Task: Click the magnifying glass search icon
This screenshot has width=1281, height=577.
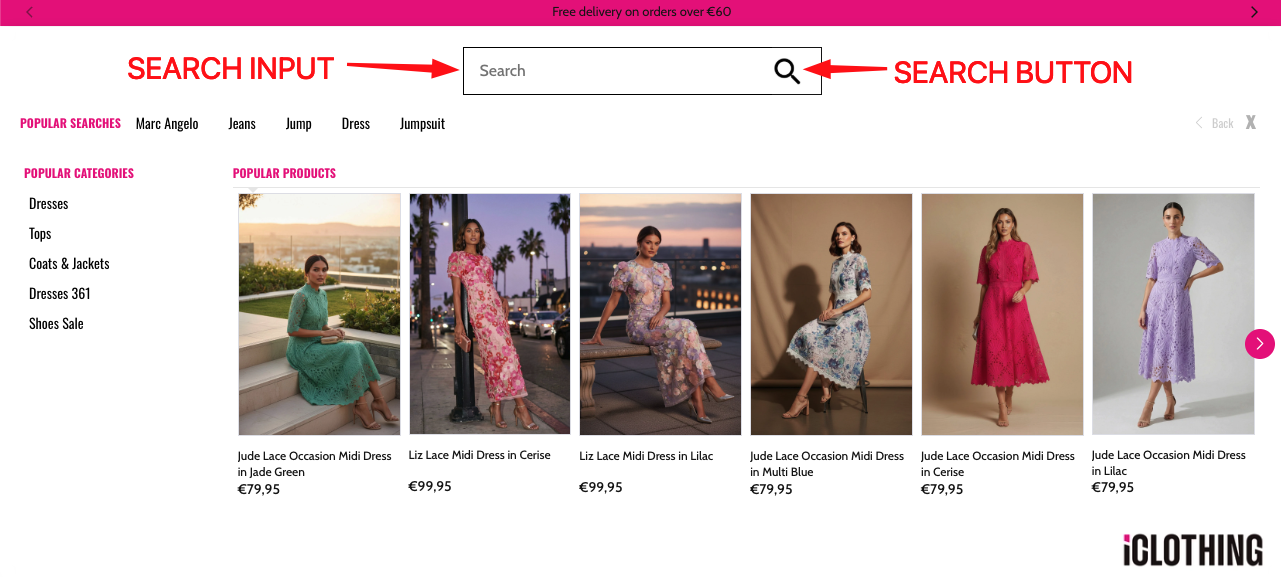Action: (786, 71)
